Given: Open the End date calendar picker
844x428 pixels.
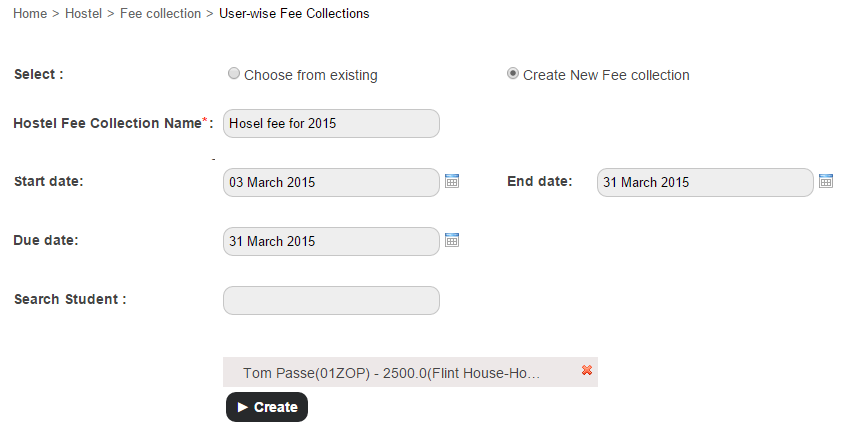Looking at the screenshot, I should tap(826, 182).
